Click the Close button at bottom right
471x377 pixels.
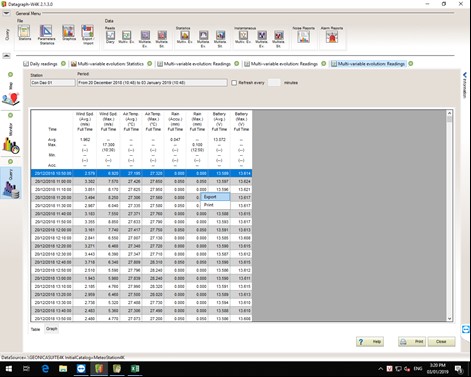tap(441, 342)
